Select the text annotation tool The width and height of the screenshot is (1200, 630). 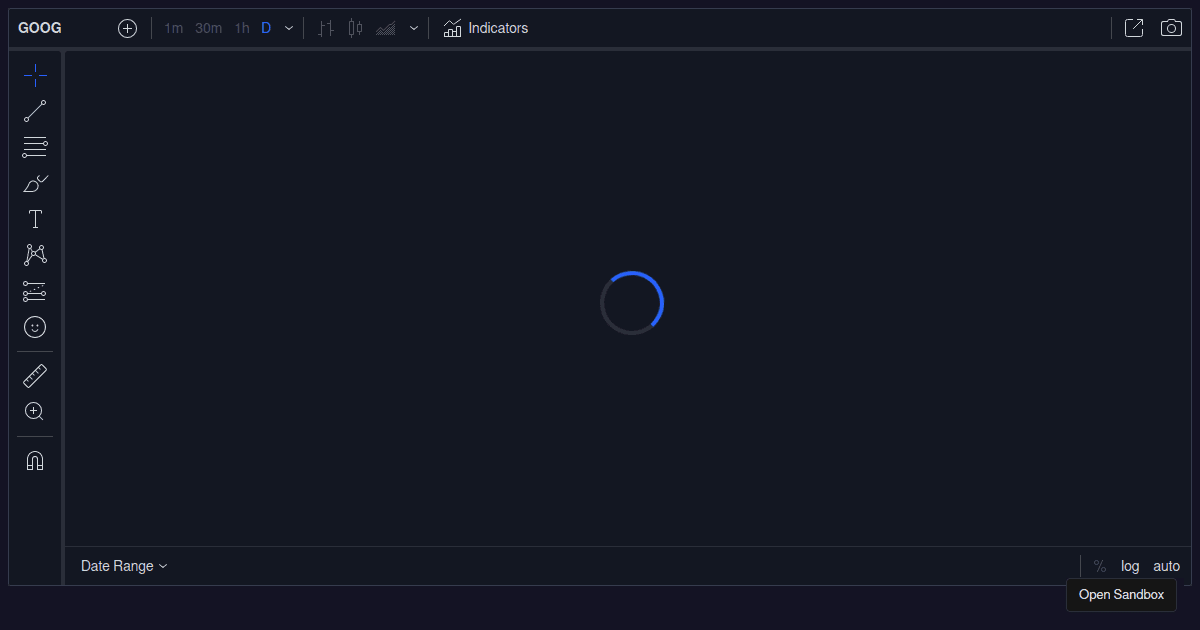35,218
